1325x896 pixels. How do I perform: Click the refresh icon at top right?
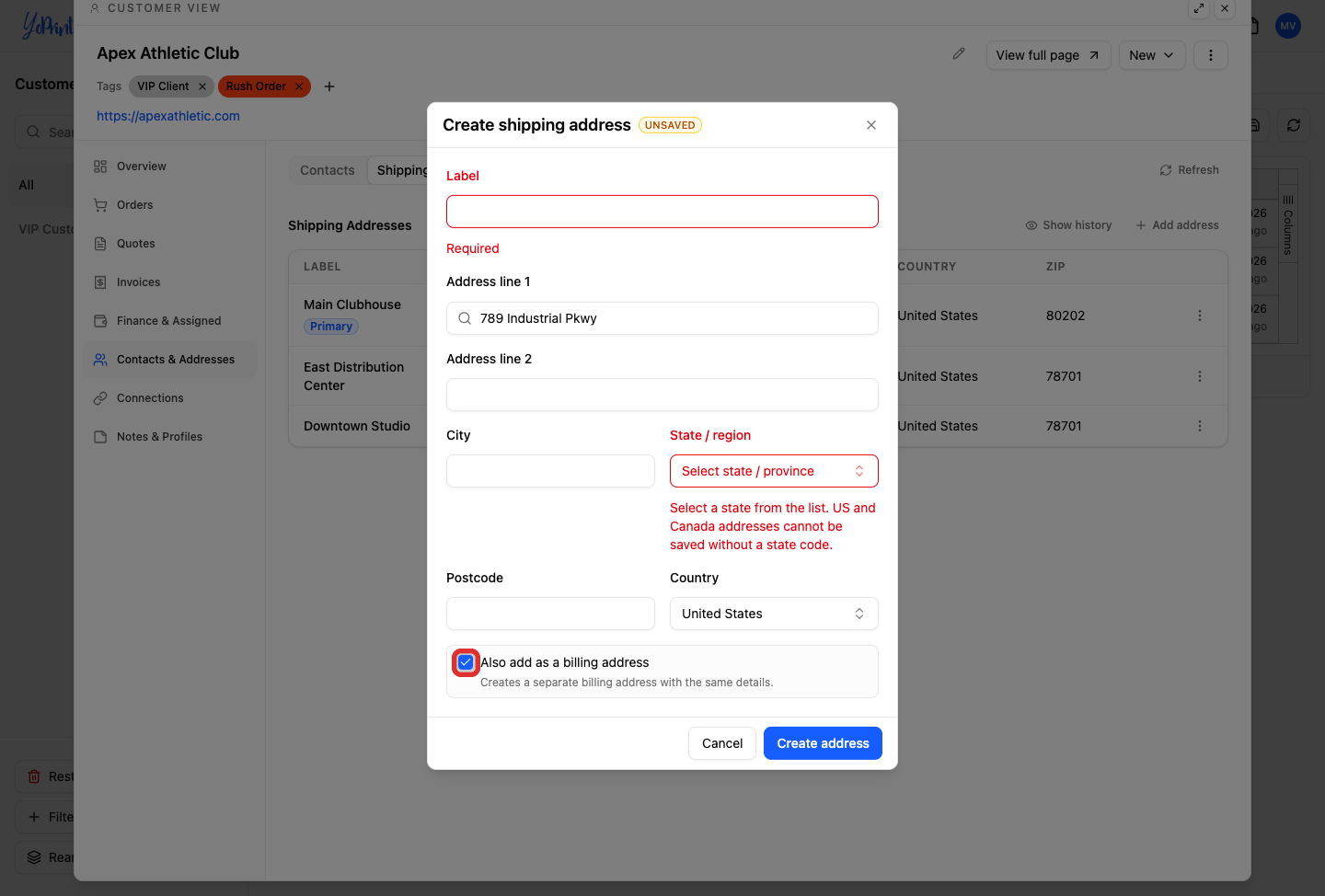(1294, 125)
